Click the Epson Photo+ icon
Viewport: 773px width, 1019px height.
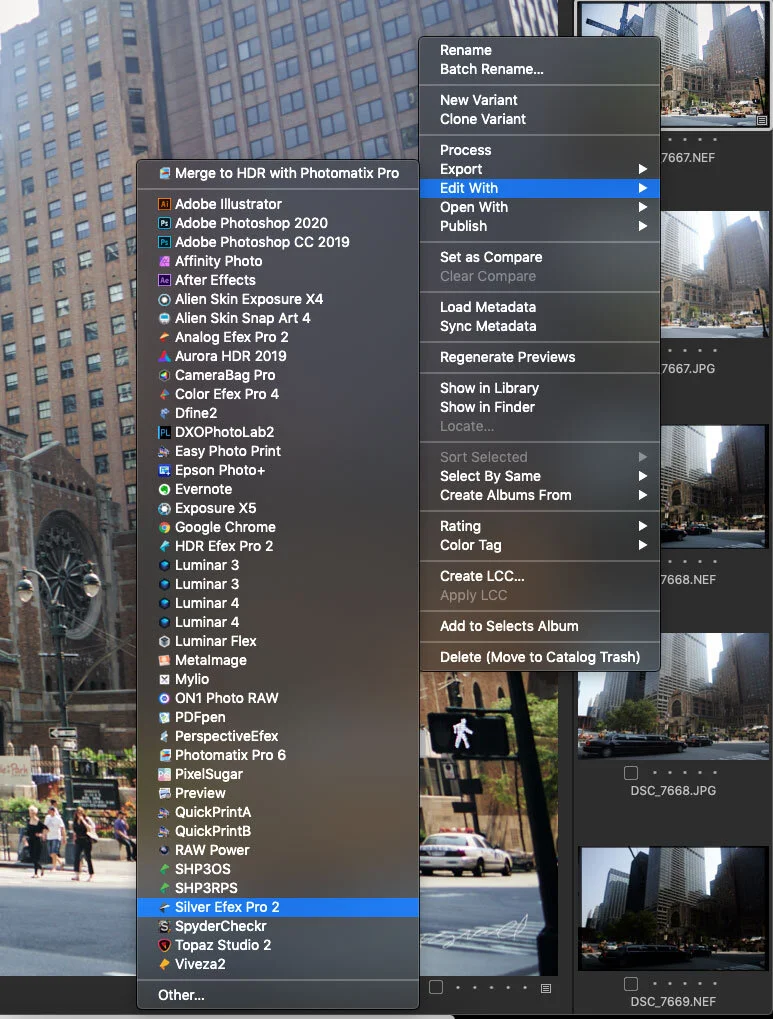point(164,470)
